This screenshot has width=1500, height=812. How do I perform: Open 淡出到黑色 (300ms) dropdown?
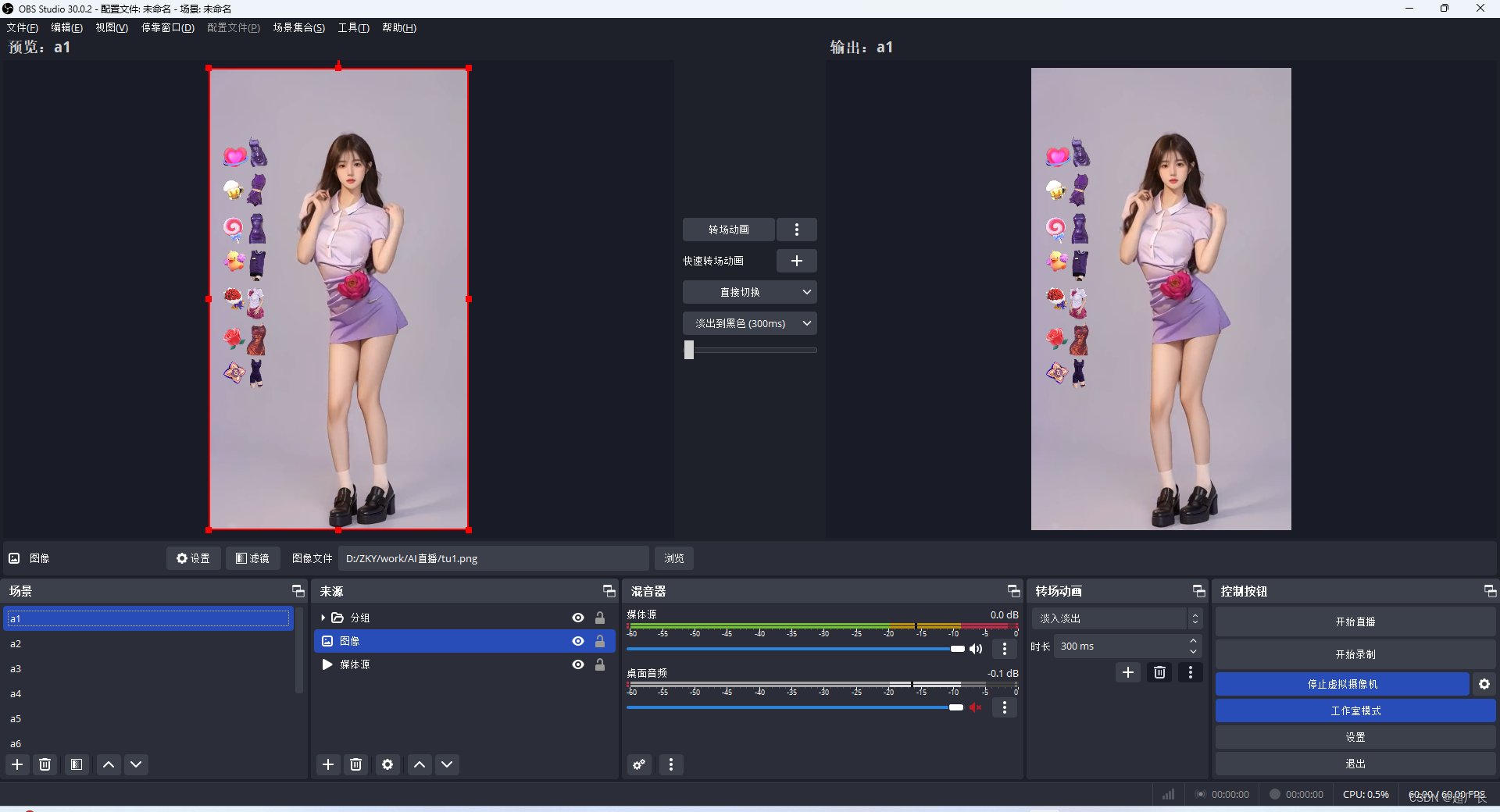(x=750, y=323)
